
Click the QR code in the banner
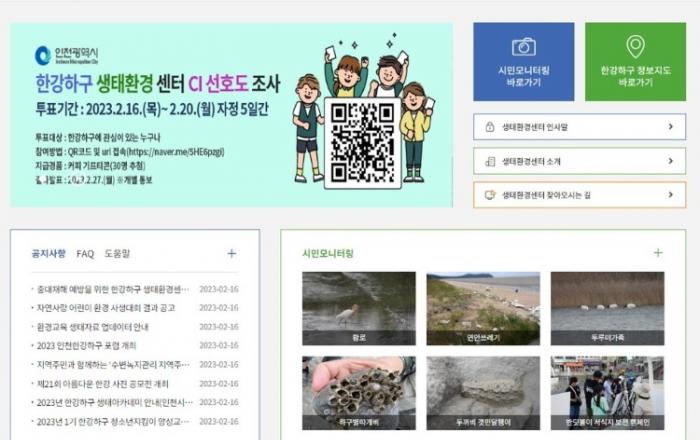(x=362, y=142)
